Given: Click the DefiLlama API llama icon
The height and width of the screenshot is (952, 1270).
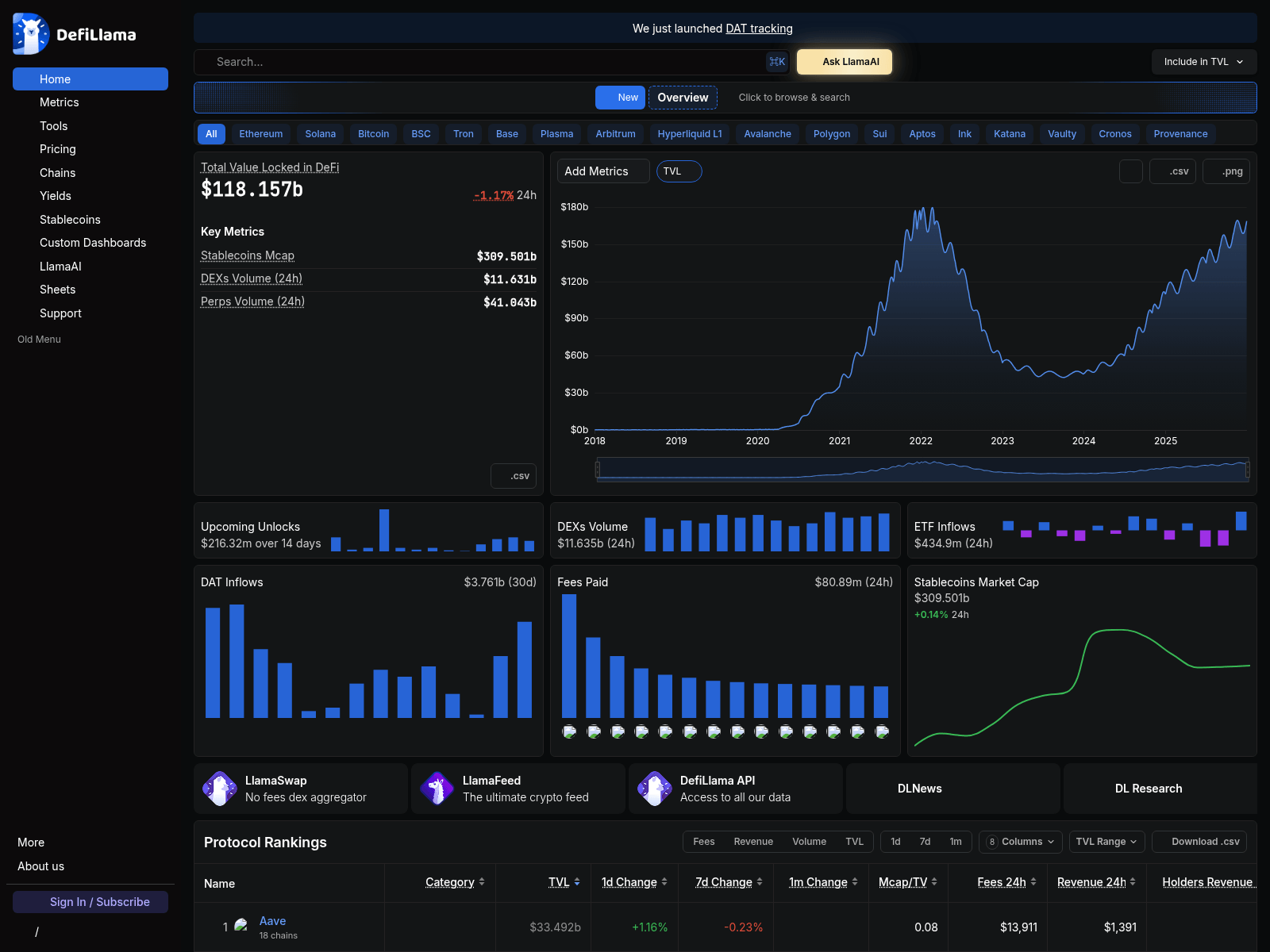Looking at the screenshot, I should 655,789.
